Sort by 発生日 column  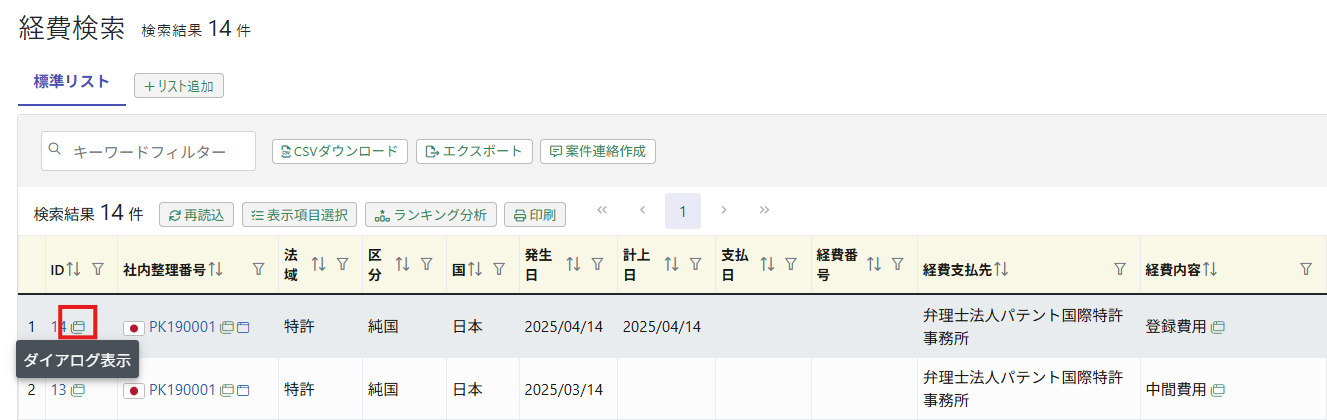click(574, 264)
